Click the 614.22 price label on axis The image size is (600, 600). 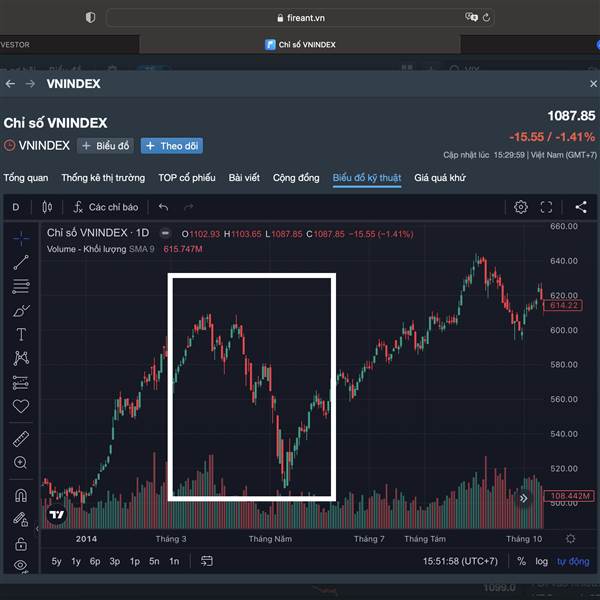coord(562,305)
